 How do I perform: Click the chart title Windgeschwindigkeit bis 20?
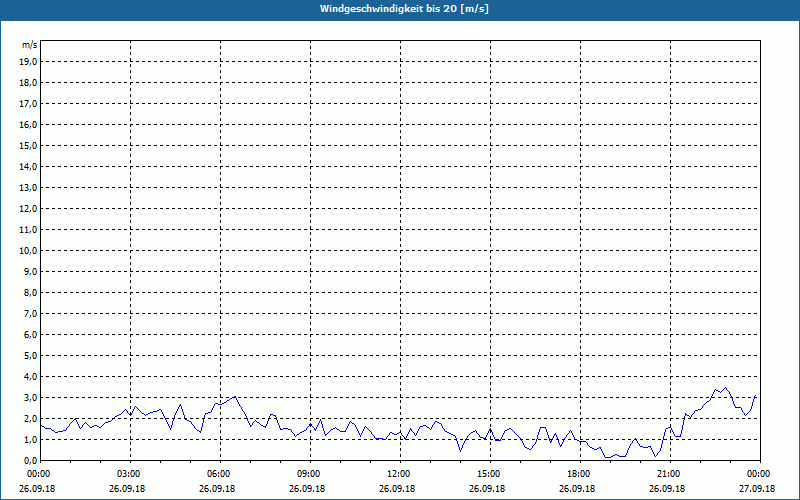tap(404, 9)
